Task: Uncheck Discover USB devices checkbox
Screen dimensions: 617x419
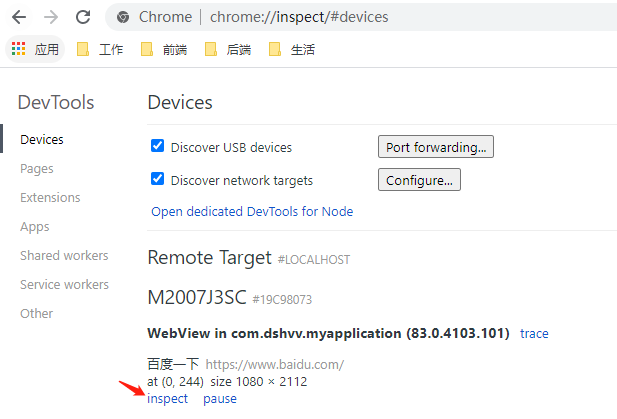Action: pos(157,146)
